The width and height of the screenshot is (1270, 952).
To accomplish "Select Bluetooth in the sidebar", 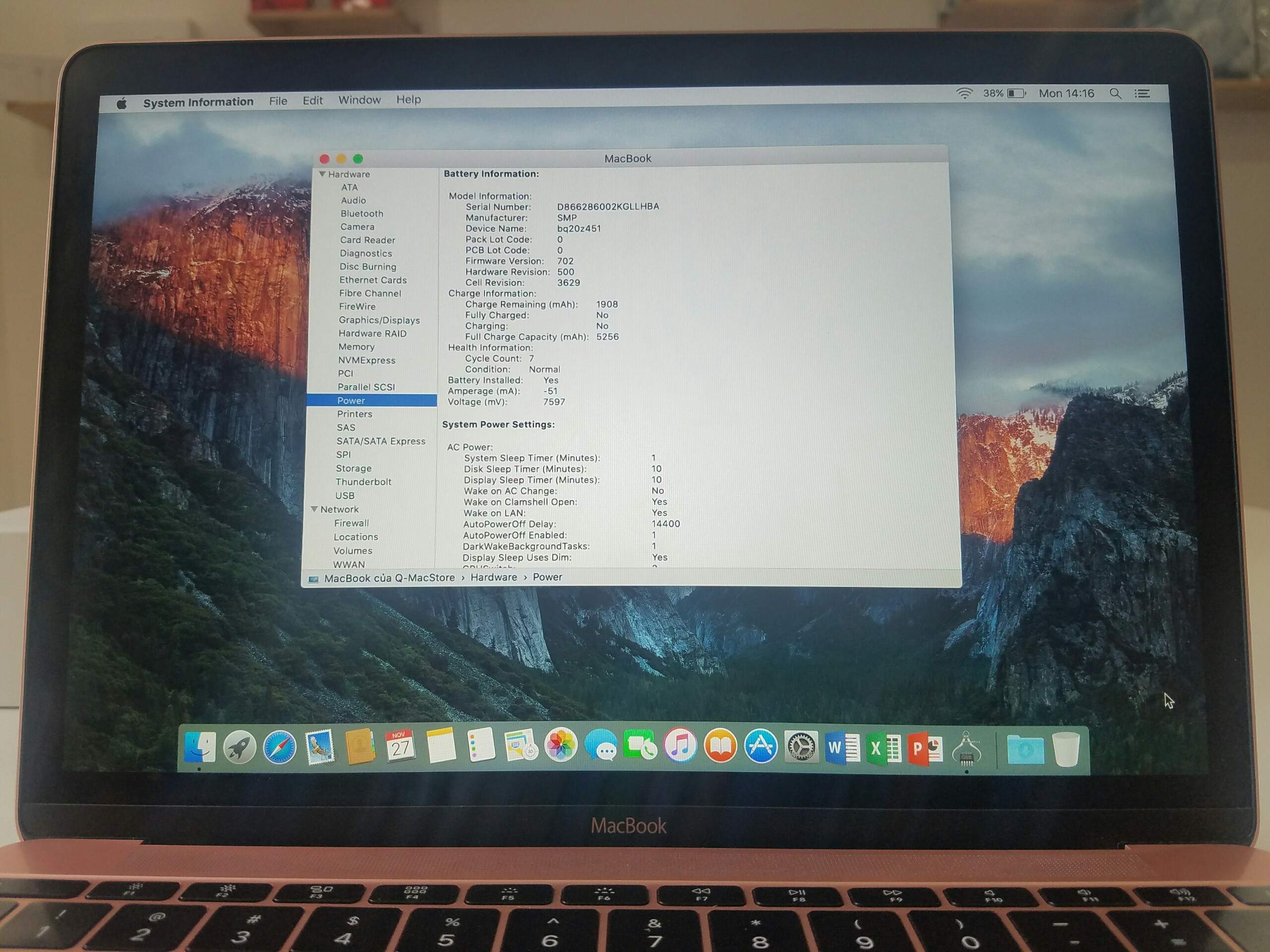I will click(362, 214).
